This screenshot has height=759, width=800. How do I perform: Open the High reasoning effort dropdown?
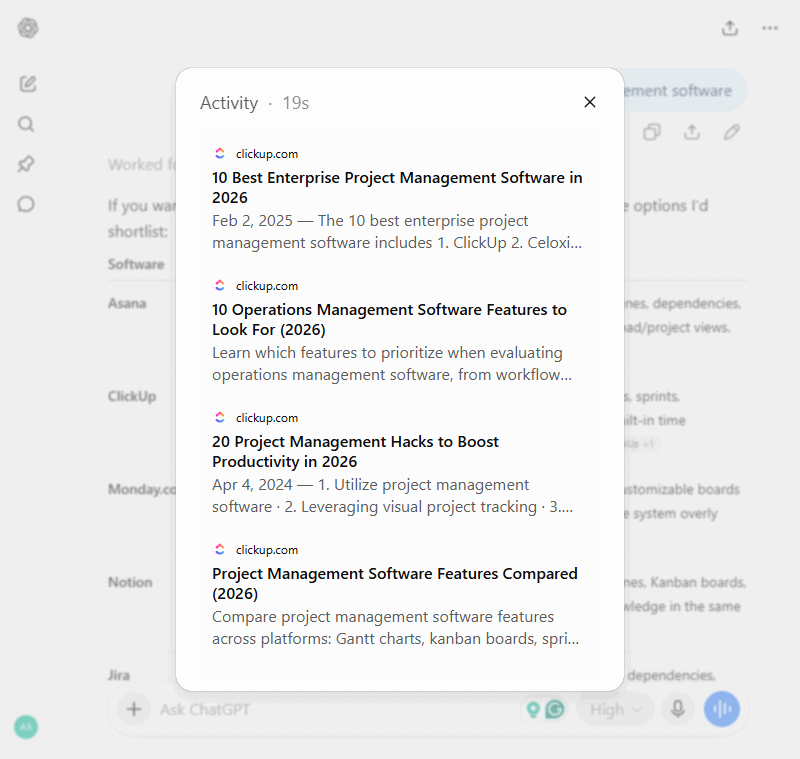tap(615, 710)
